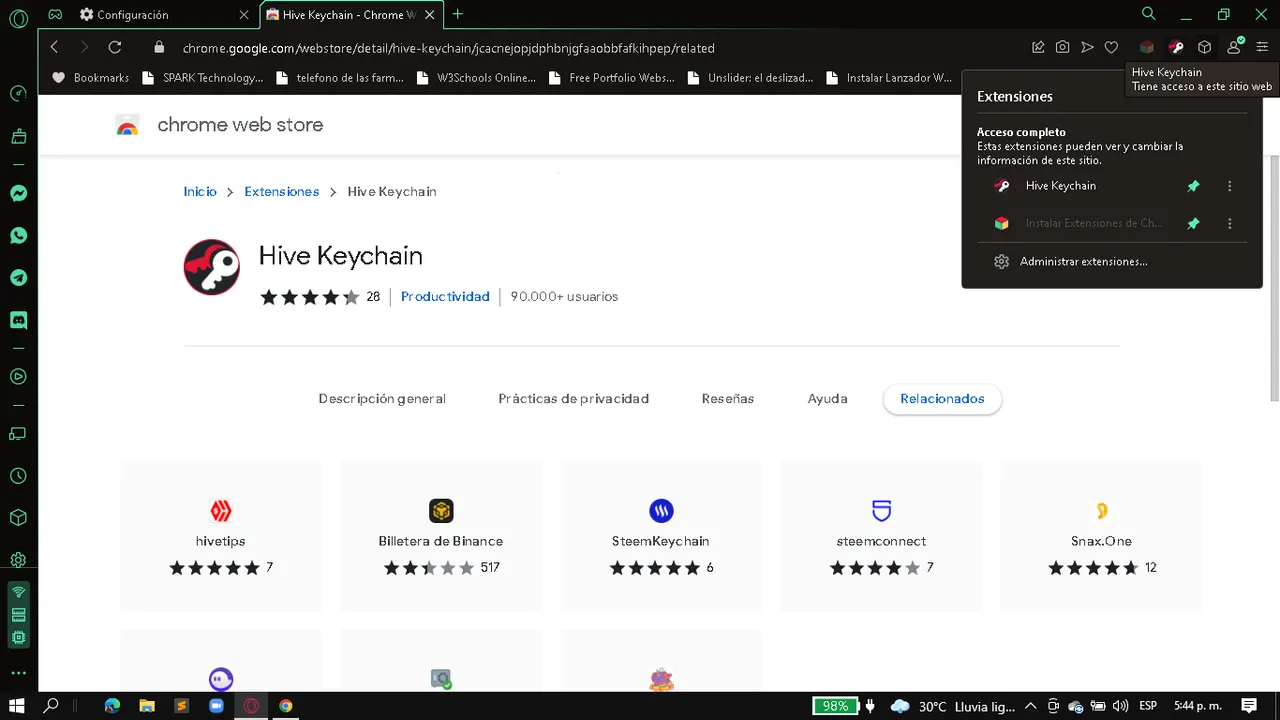Open the Snax.One extension card

(1101, 536)
